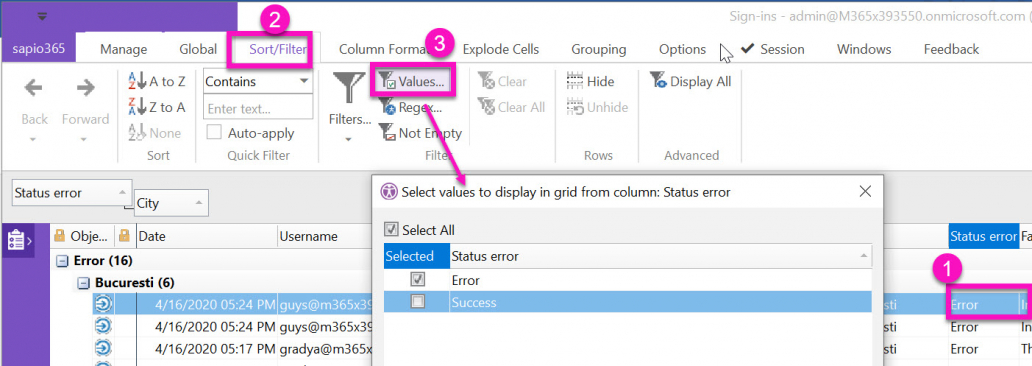This screenshot has width=1032, height=366.
Task: Sort column Z to A
Action: tap(157, 107)
